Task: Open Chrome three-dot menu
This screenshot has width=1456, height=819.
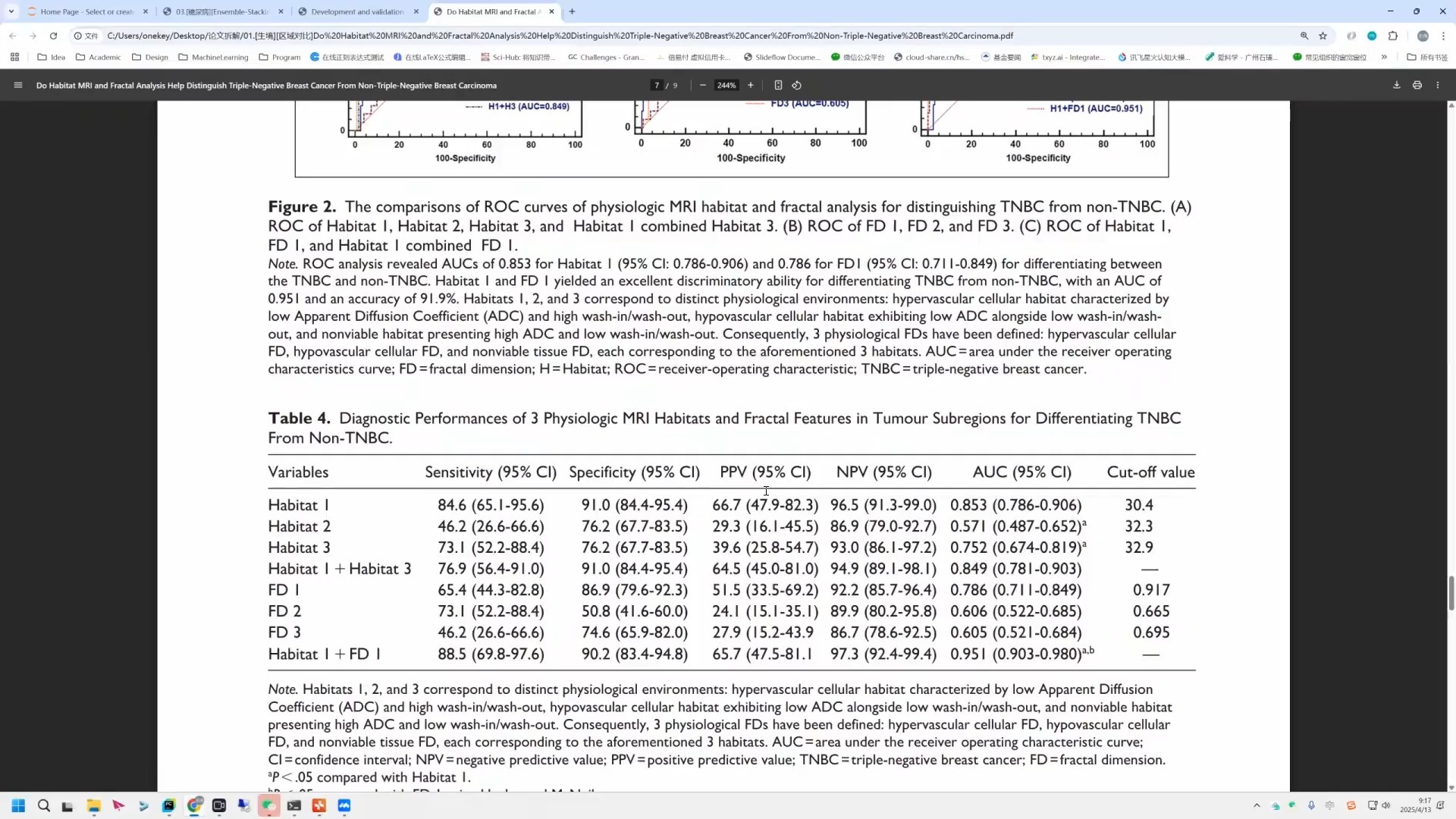Action: (x=1443, y=36)
